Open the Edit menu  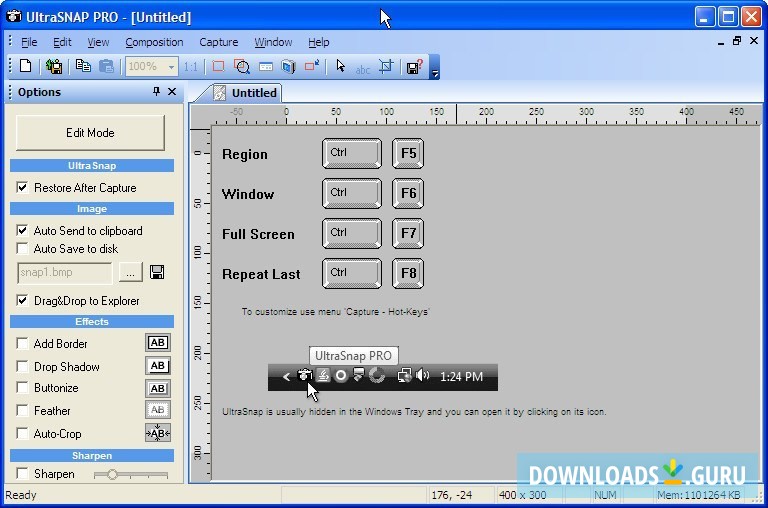pos(62,42)
